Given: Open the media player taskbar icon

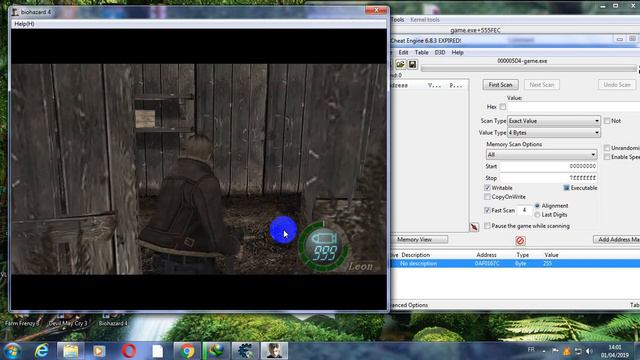Looking at the screenshot, I should (99, 351).
